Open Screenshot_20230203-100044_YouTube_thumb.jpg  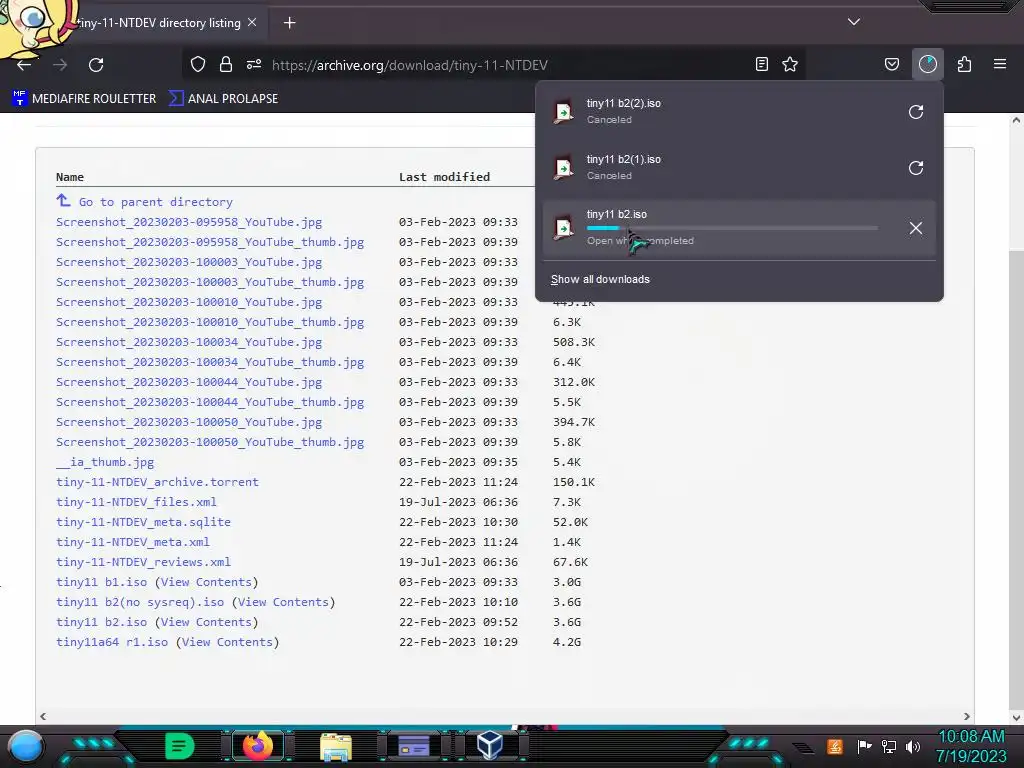[x=210, y=402]
